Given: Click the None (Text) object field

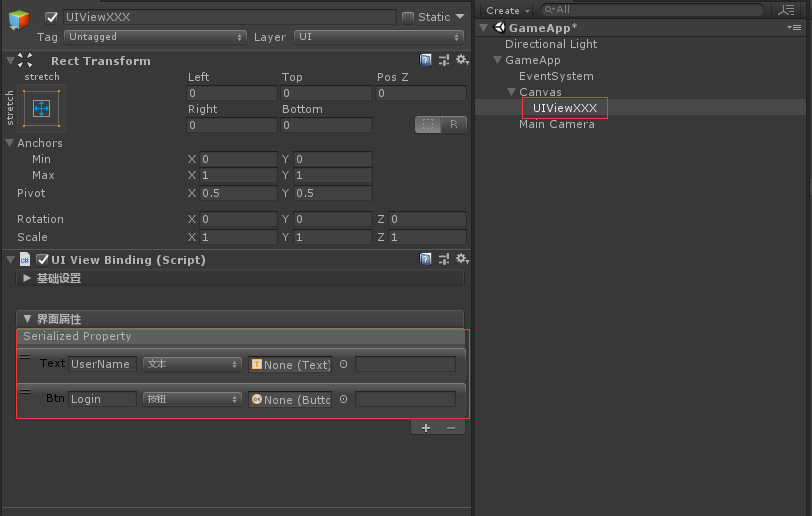Looking at the screenshot, I should tap(290, 365).
